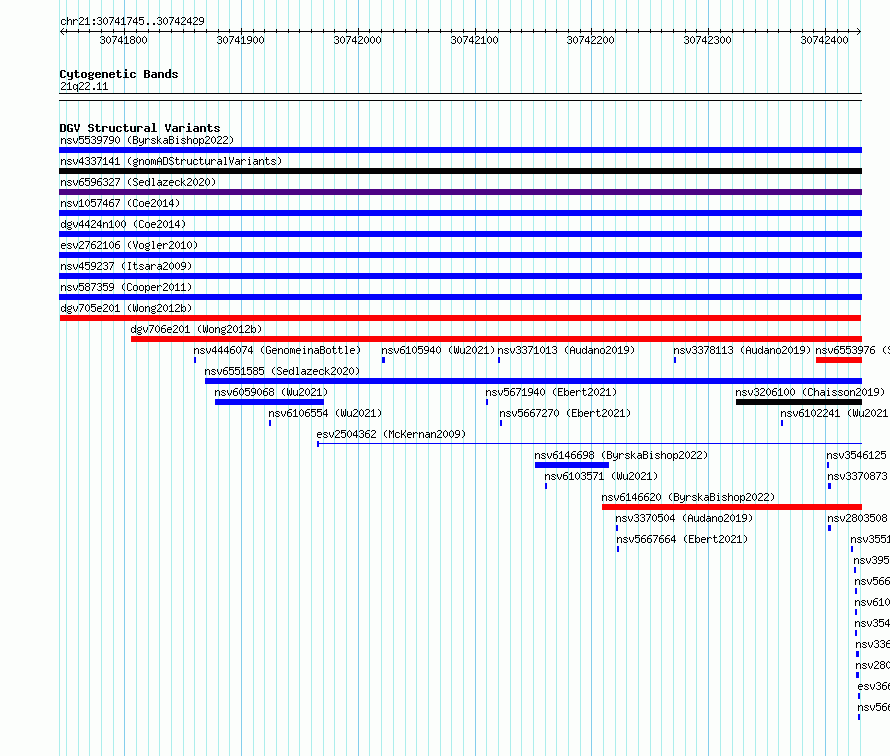The width and height of the screenshot is (890, 756).
Task: Open nsv1057467 (Coe2014) variant label
Action: [120, 203]
